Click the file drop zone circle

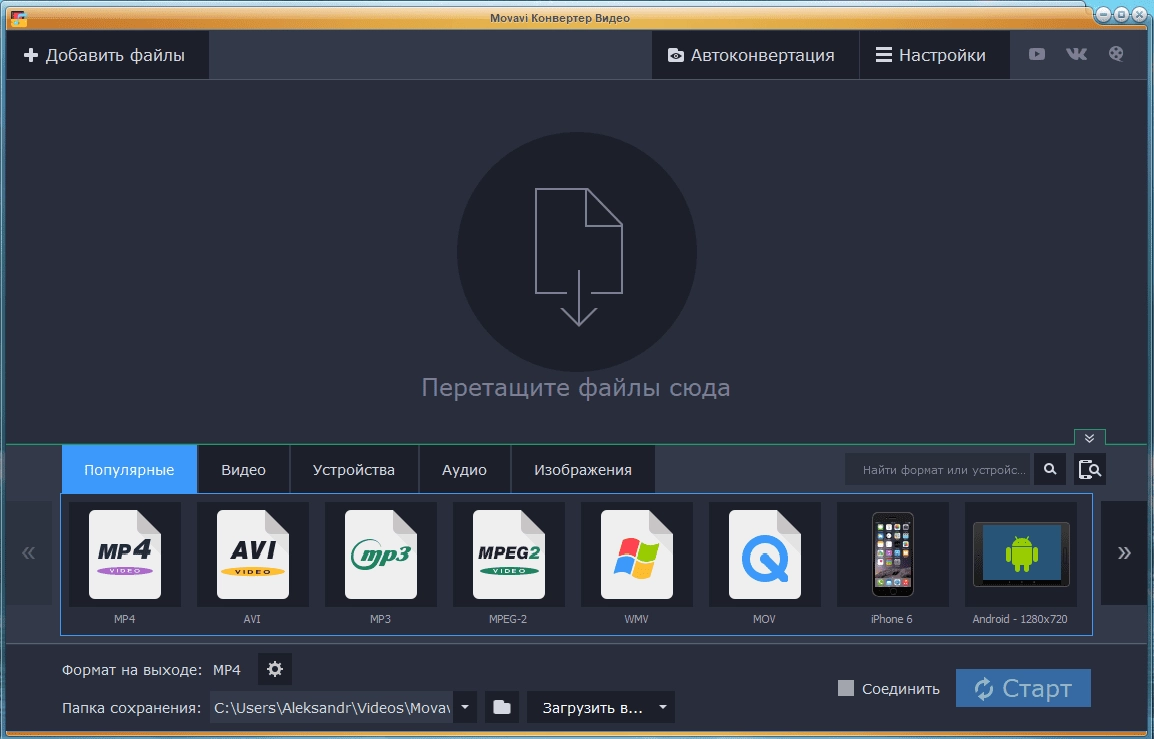click(577, 252)
